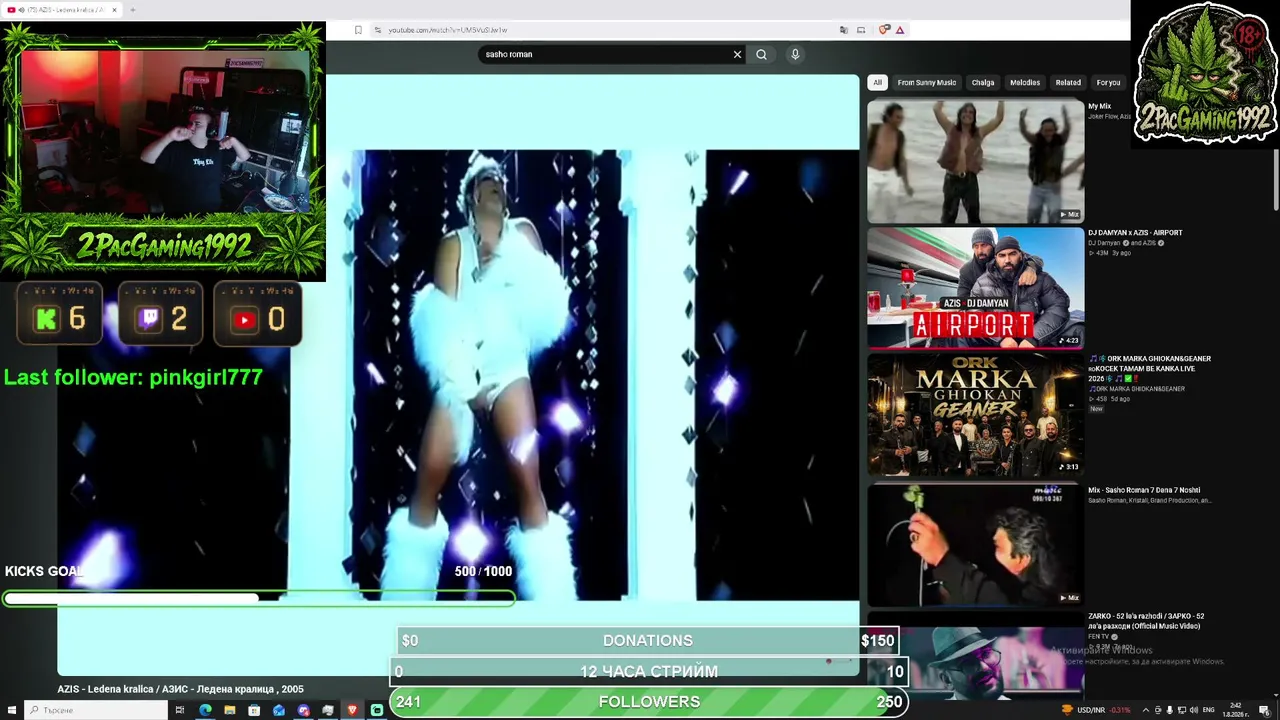Viewport: 1280px width, 720px height.
Task: Click the video title 'AZIS - Ledena kralica'
Action: coord(180,689)
